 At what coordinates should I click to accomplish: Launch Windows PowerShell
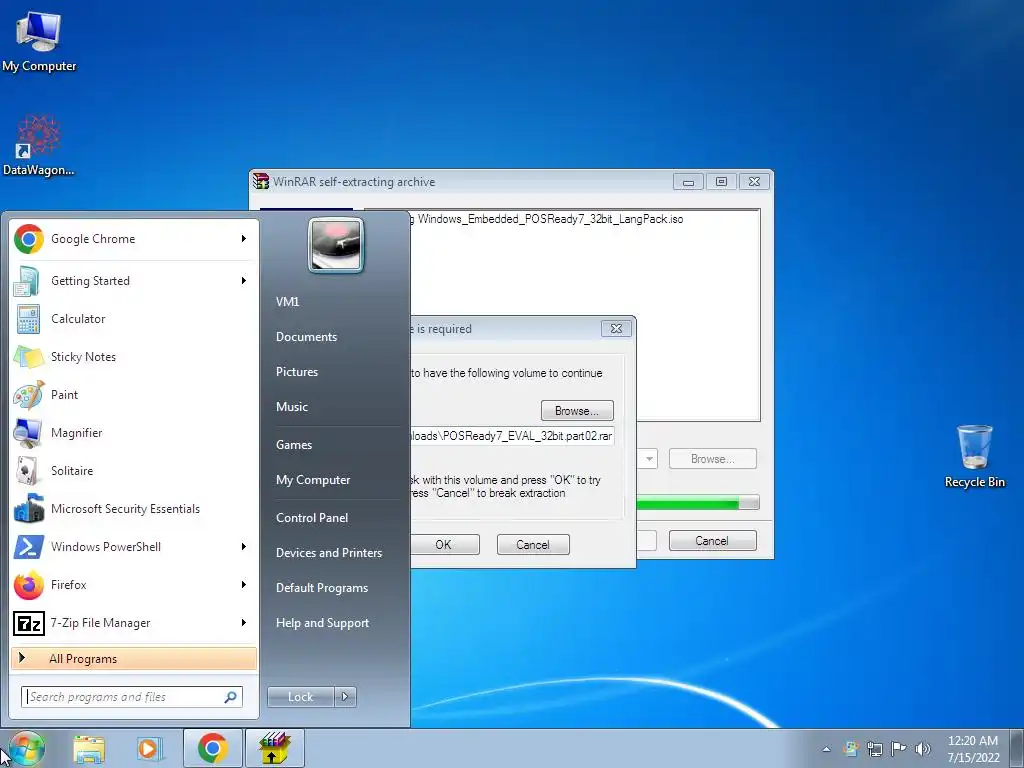(134, 547)
